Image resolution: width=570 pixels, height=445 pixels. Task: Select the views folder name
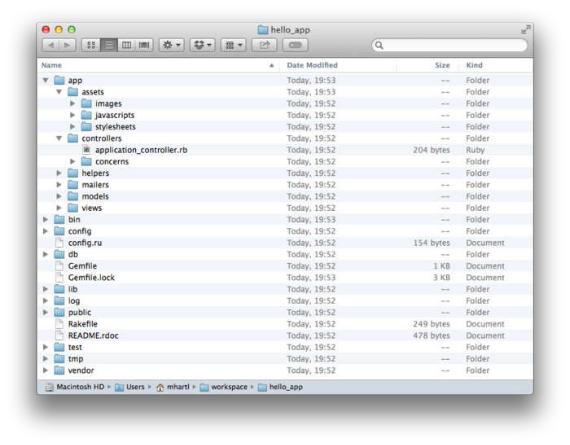tap(92, 208)
